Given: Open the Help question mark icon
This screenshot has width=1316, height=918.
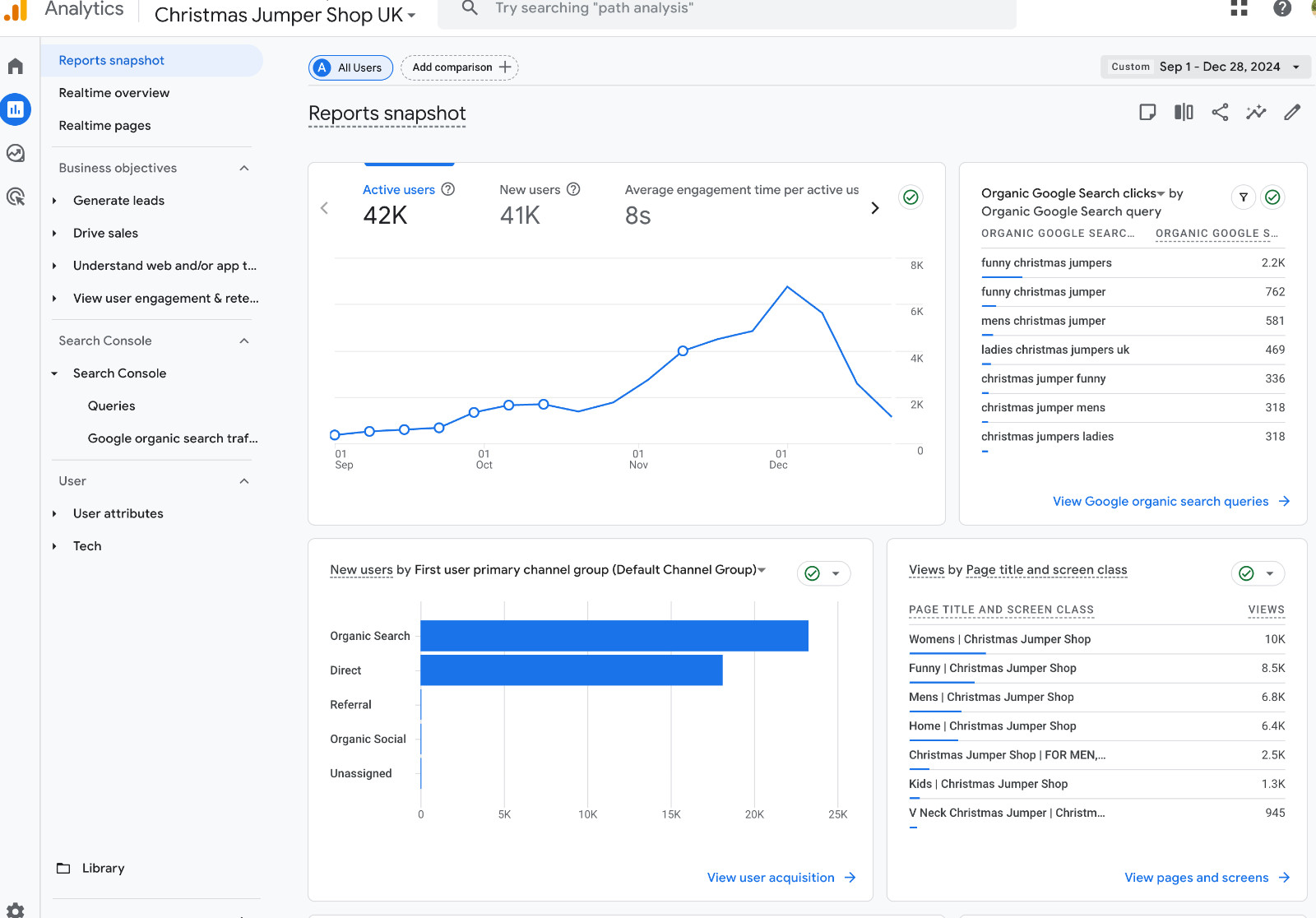Looking at the screenshot, I should (1282, 8).
